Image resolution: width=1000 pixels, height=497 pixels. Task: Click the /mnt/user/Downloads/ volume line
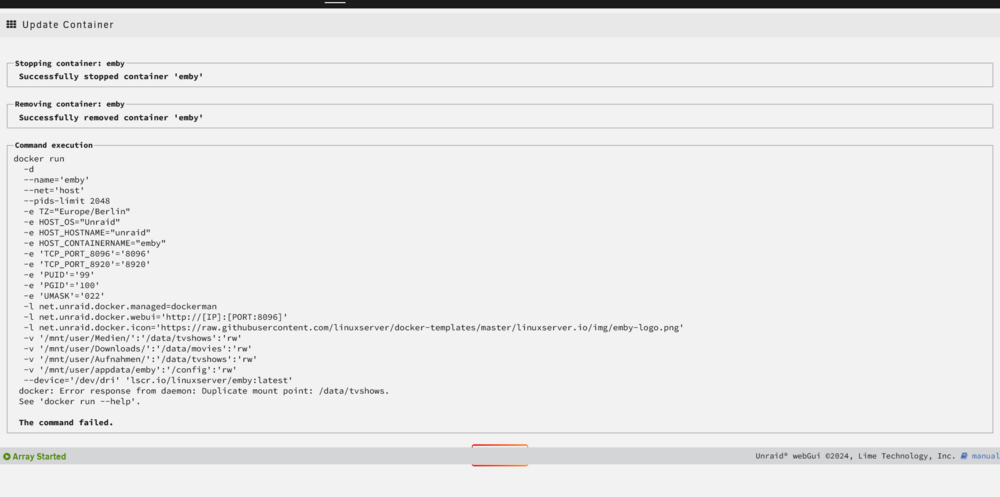tap(138, 348)
